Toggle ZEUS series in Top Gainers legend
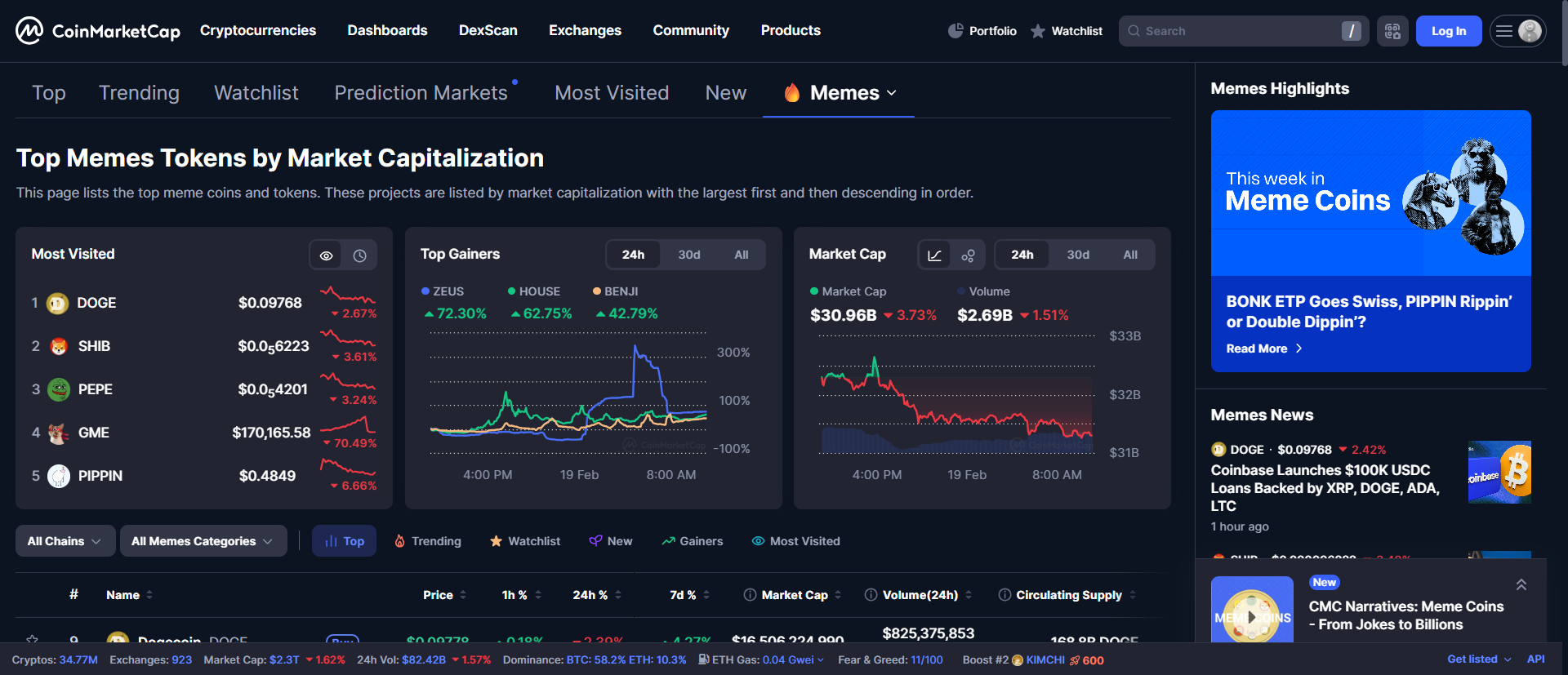The image size is (1568, 675). click(x=443, y=291)
